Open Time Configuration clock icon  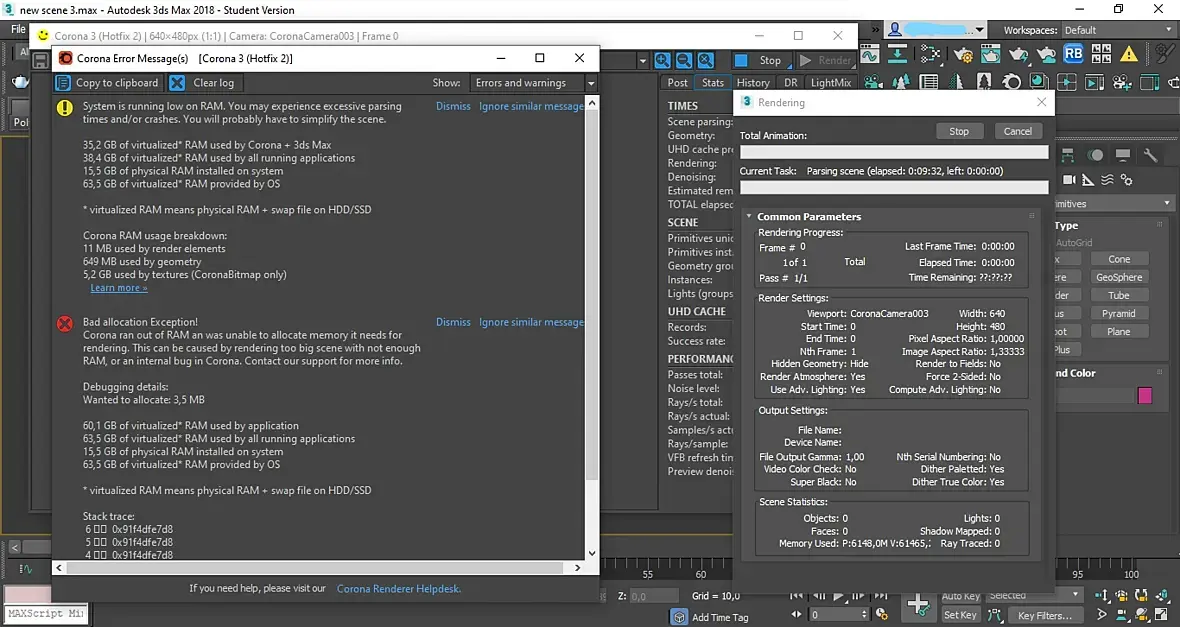click(881, 615)
